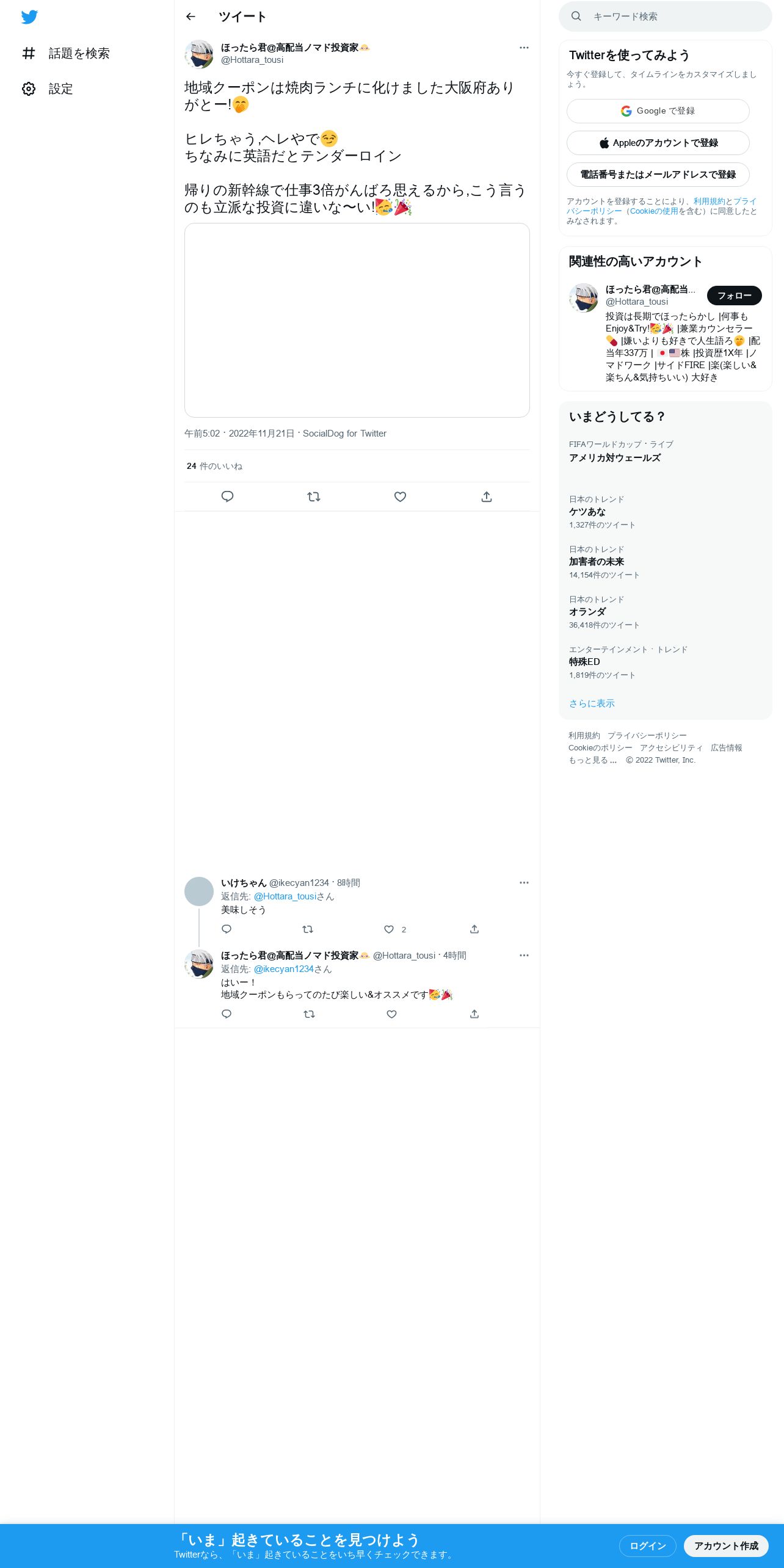This screenshot has height=1568, width=784.
Task: Reply to the main tweet
Action: click(x=227, y=496)
